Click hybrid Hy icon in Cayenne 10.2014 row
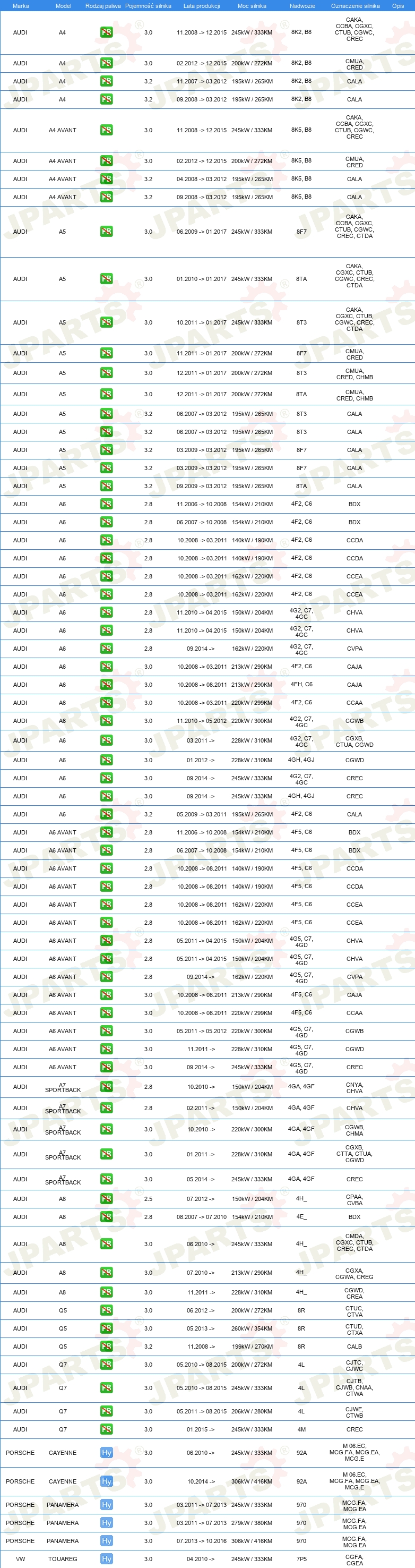The width and height of the screenshot is (415, 1568). pos(107,1481)
